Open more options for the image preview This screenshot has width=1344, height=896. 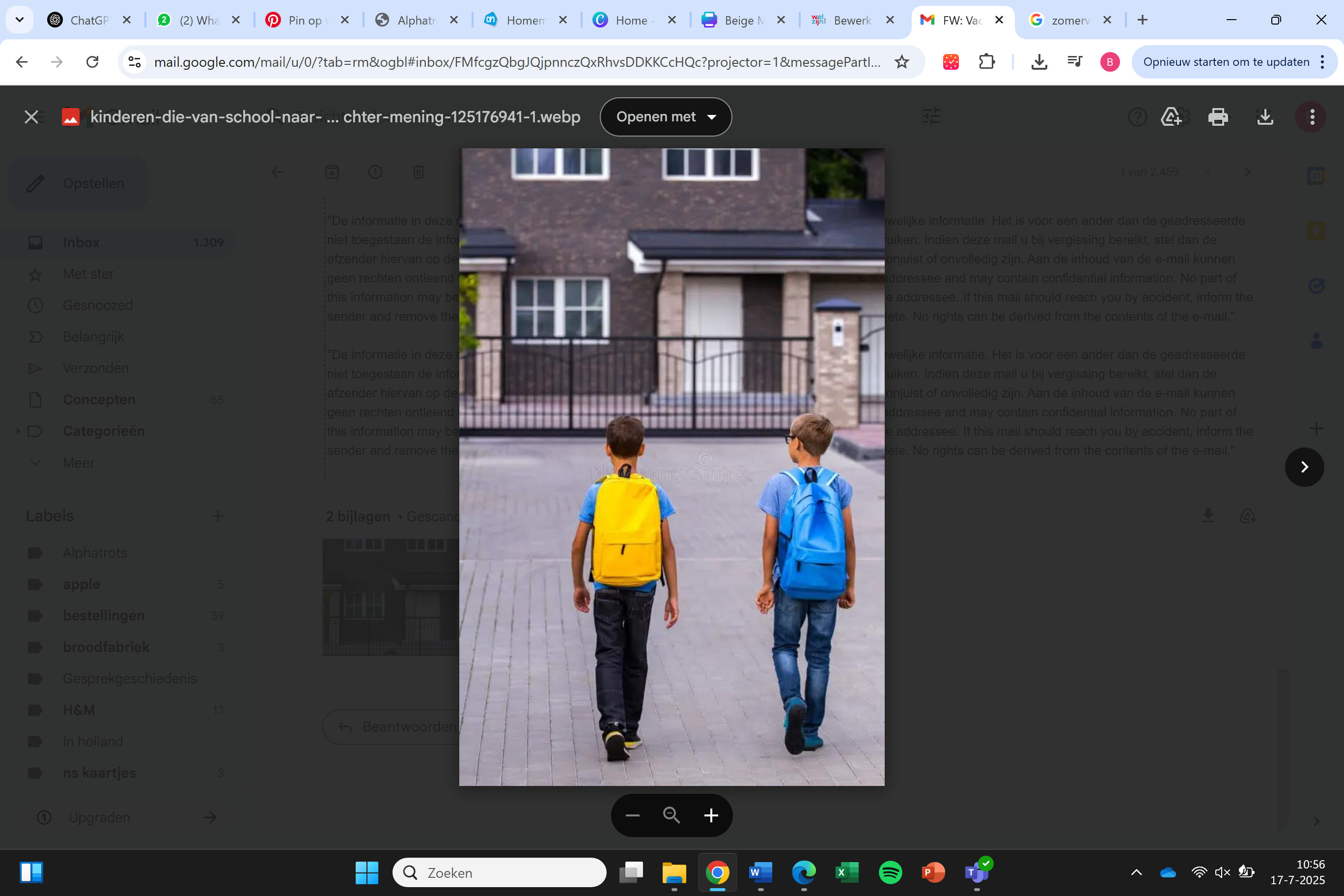1311,116
